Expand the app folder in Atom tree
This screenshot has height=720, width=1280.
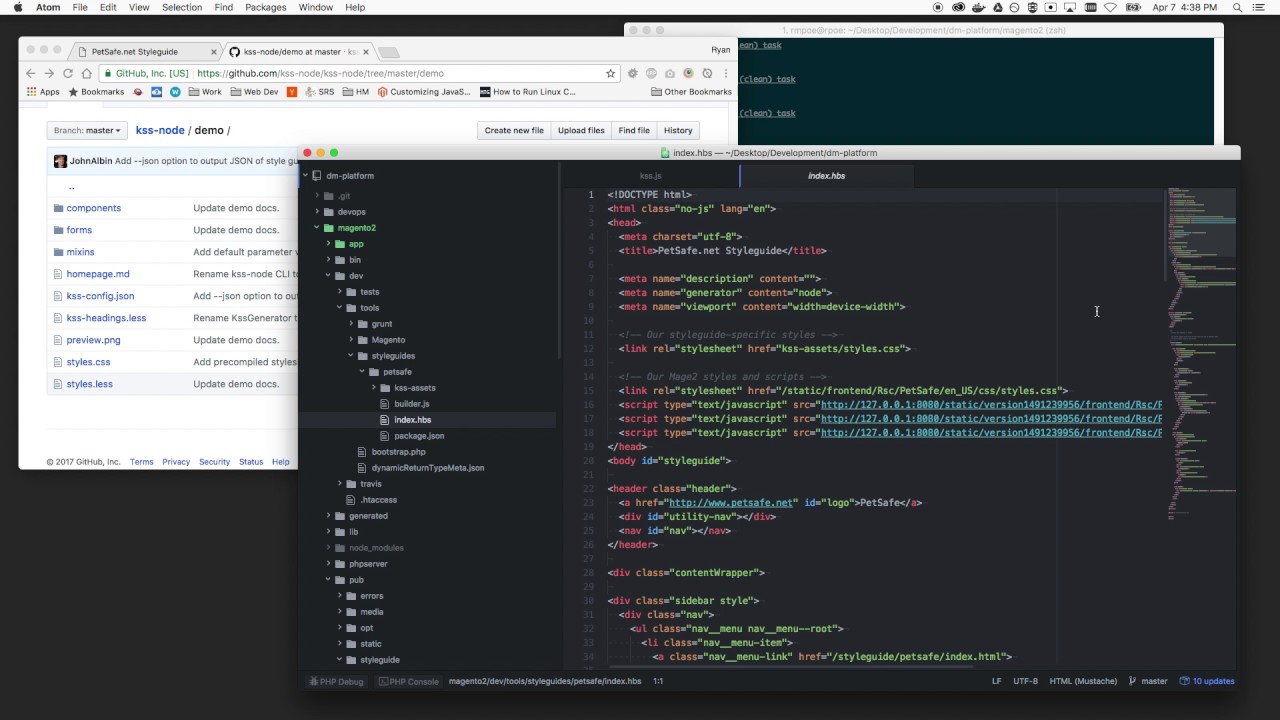point(329,244)
